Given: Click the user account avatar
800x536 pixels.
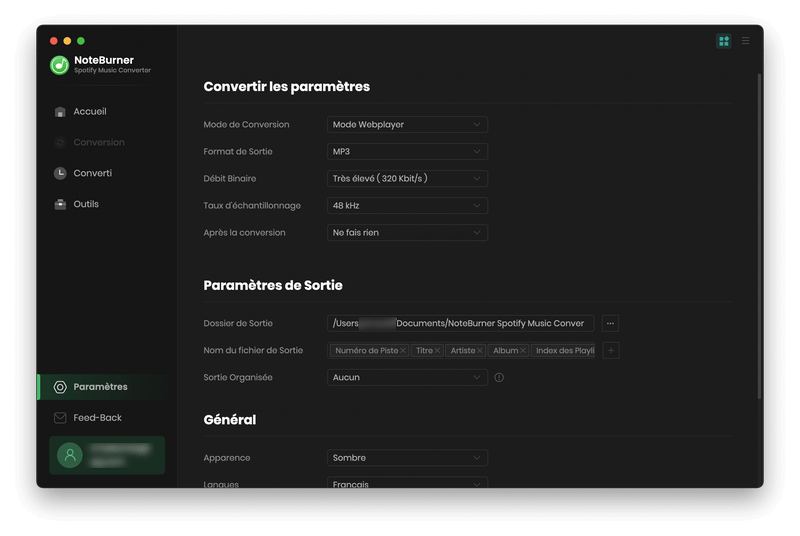Looking at the screenshot, I should 70,455.
